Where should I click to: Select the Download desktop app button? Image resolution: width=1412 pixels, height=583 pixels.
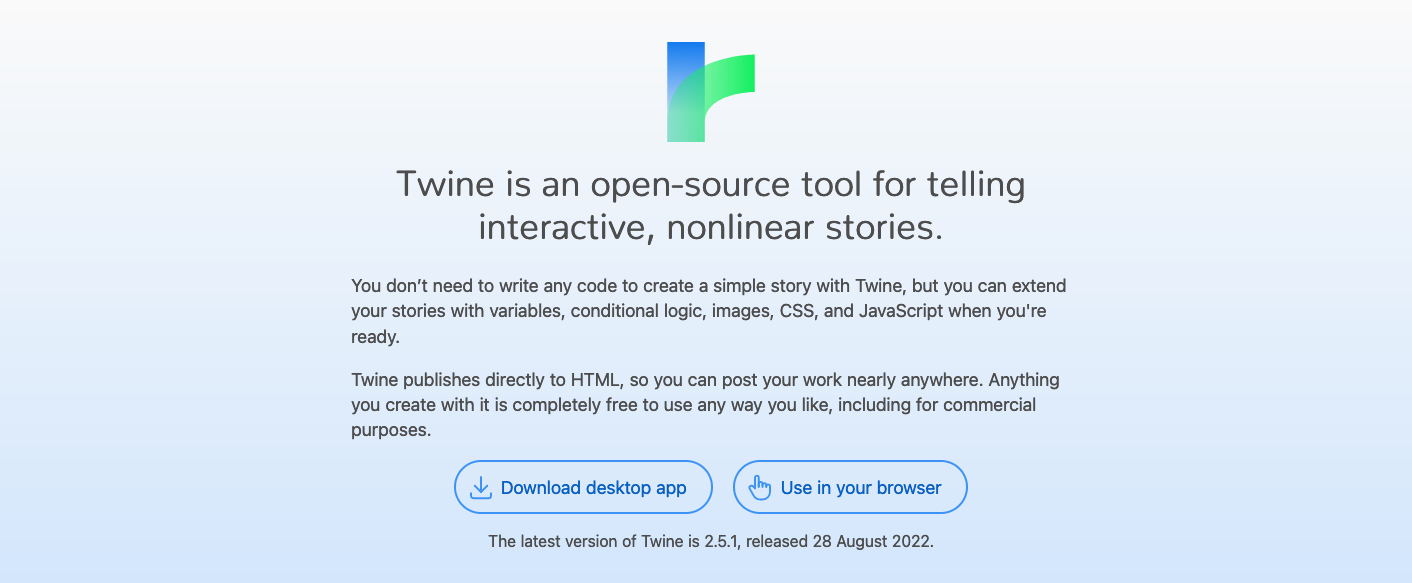(x=583, y=487)
